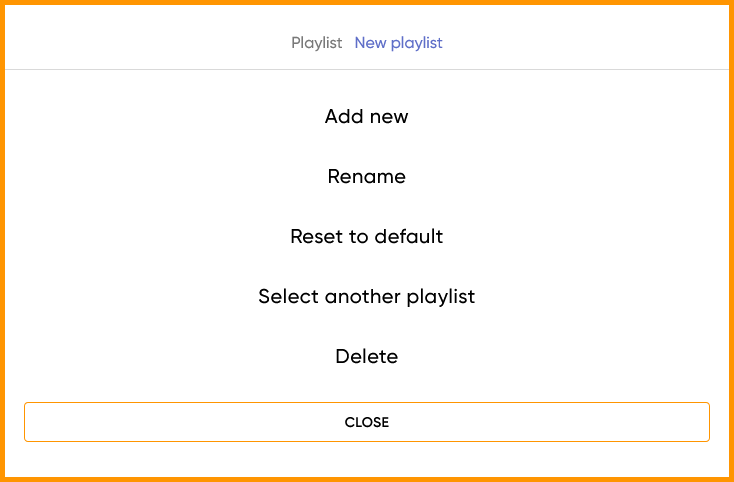Rename the New playlist
Image resolution: width=734 pixels, height=482 pixels.
tap(367, 176)
